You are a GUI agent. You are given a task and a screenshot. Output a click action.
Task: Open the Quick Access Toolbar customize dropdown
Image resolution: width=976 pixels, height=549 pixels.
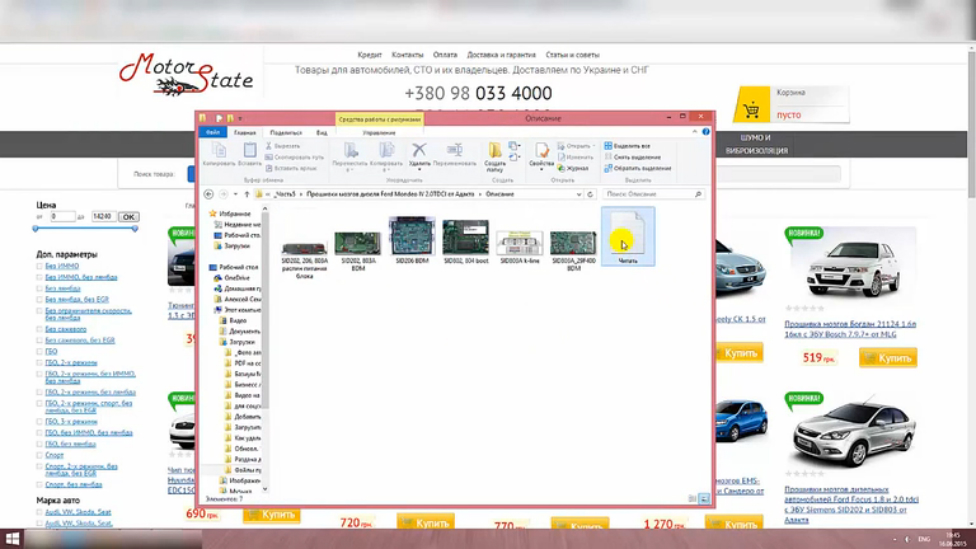click(240, 118)
